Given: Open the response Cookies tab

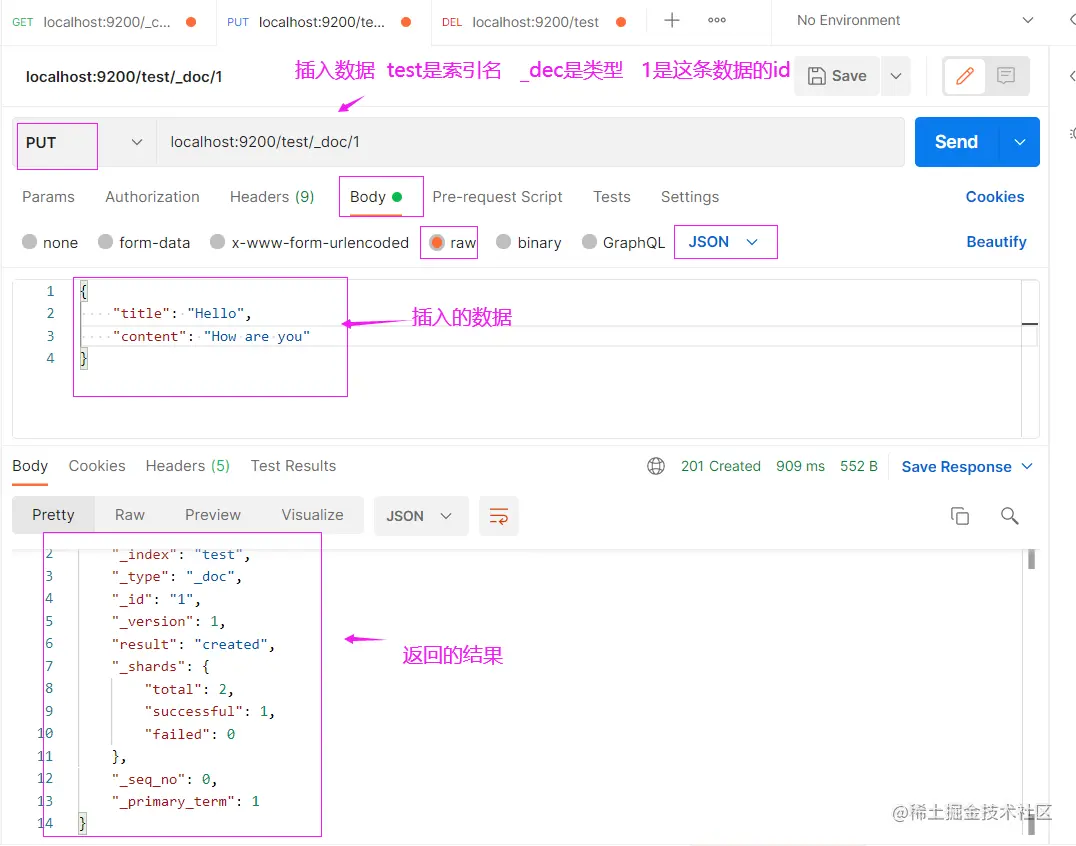Looking at the screenshot, I should (x=97, y=466).
